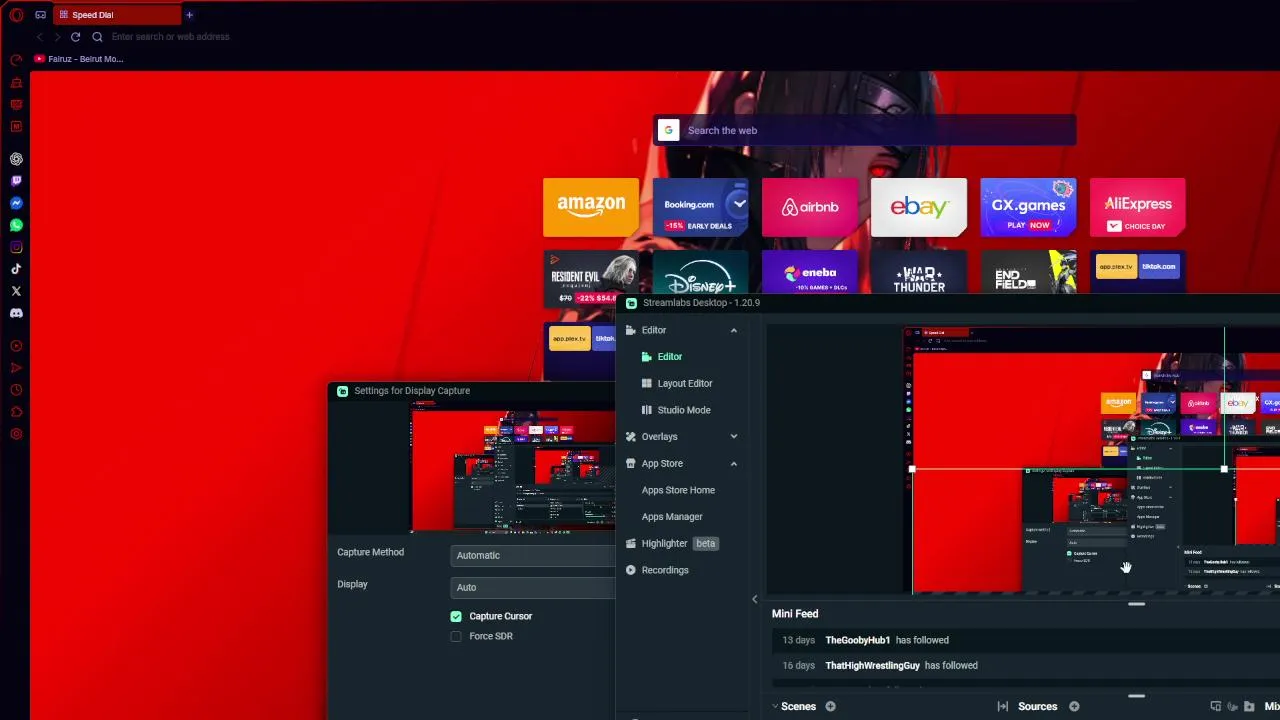This screenshot has width=1280, height=720.
Task: Click the Studio Mode icon in Streamlabs
Action: click(647, 410)
